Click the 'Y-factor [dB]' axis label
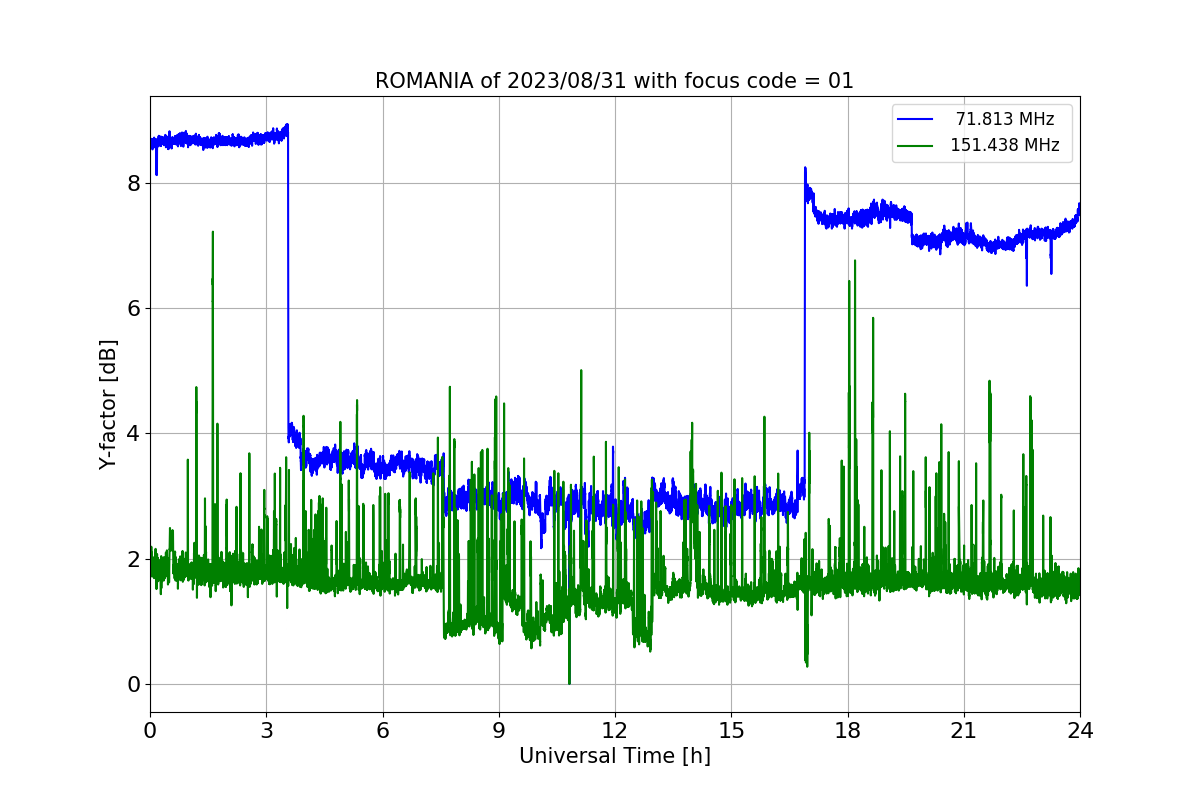The height and width of the screenshot is (800, 1200). tap(108, 404)
